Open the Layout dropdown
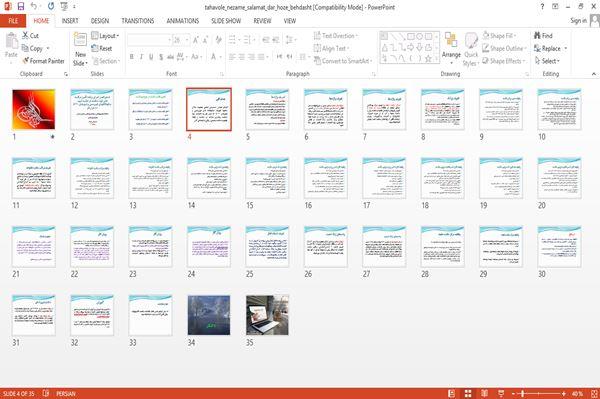Screen dimensions: 600x399 coord(105,36)
